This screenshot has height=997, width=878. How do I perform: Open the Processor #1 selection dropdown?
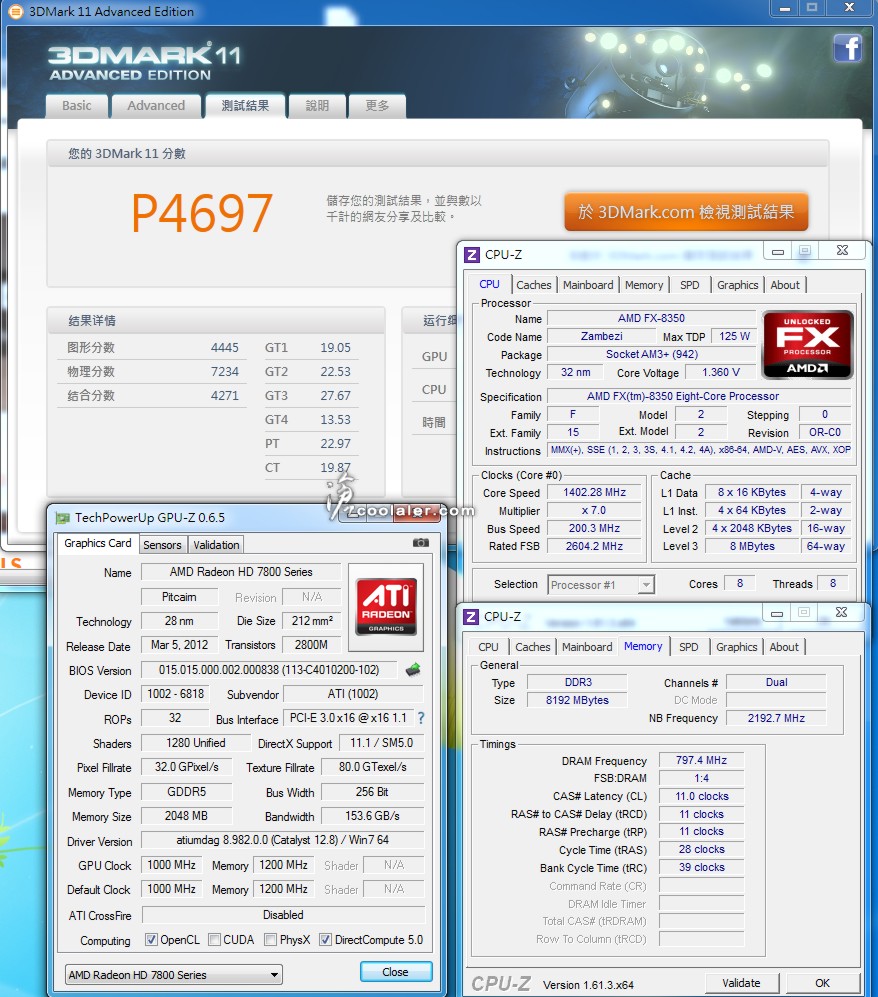click(x=601, y=584)
